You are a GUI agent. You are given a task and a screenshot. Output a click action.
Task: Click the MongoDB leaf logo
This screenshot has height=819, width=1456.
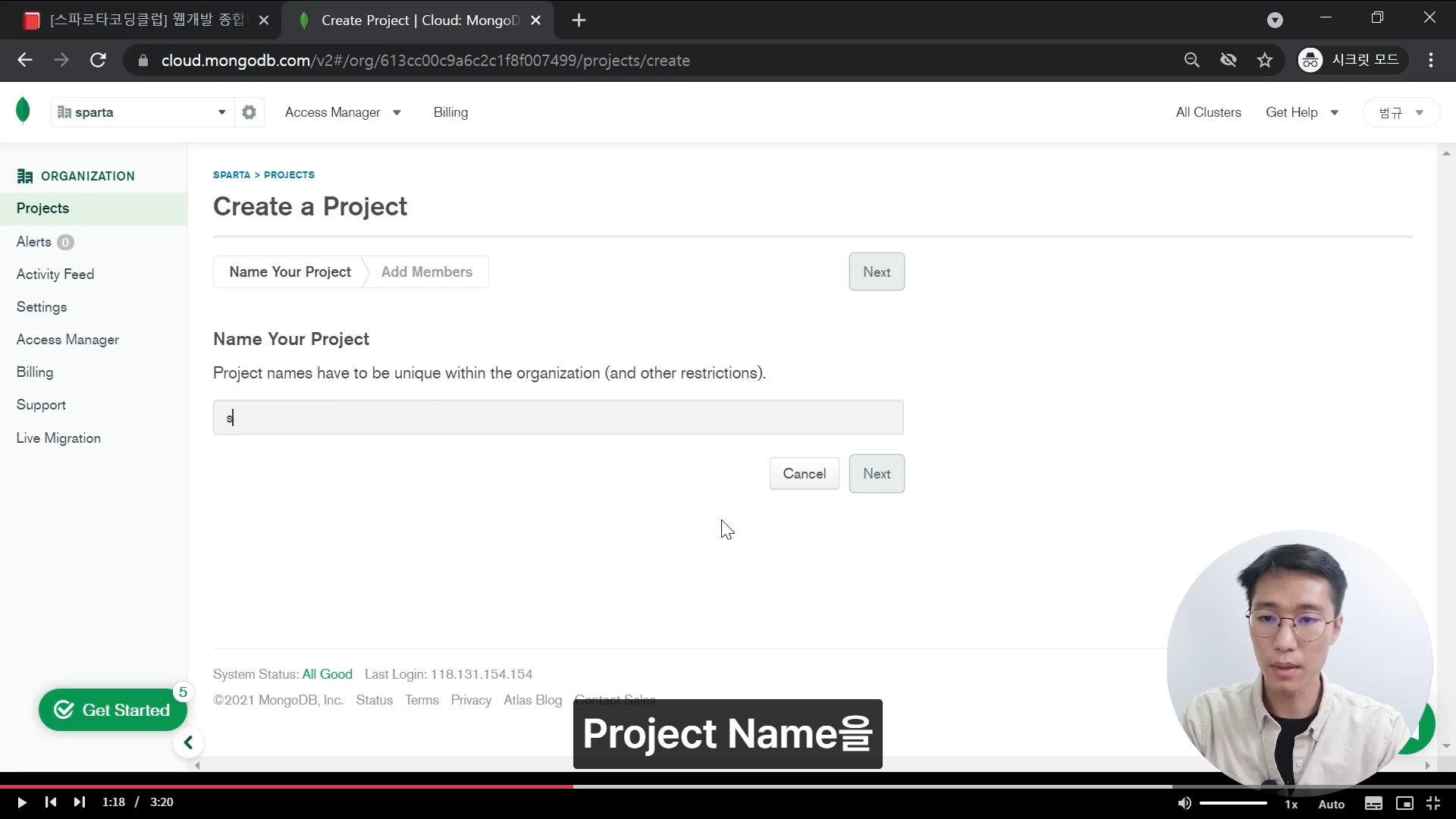tap(23, 111)
